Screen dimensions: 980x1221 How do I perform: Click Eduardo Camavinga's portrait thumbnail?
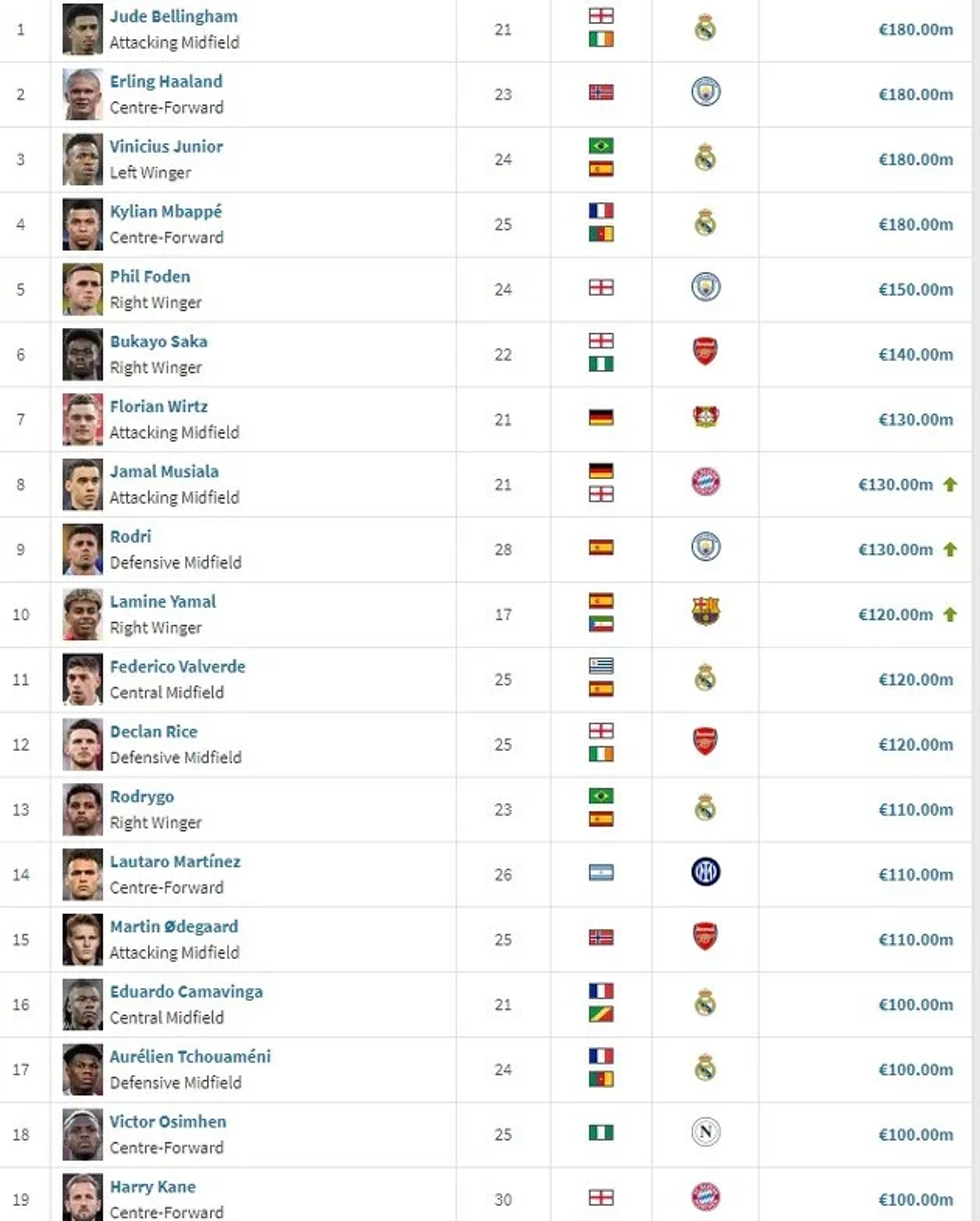click(82, 1004)
